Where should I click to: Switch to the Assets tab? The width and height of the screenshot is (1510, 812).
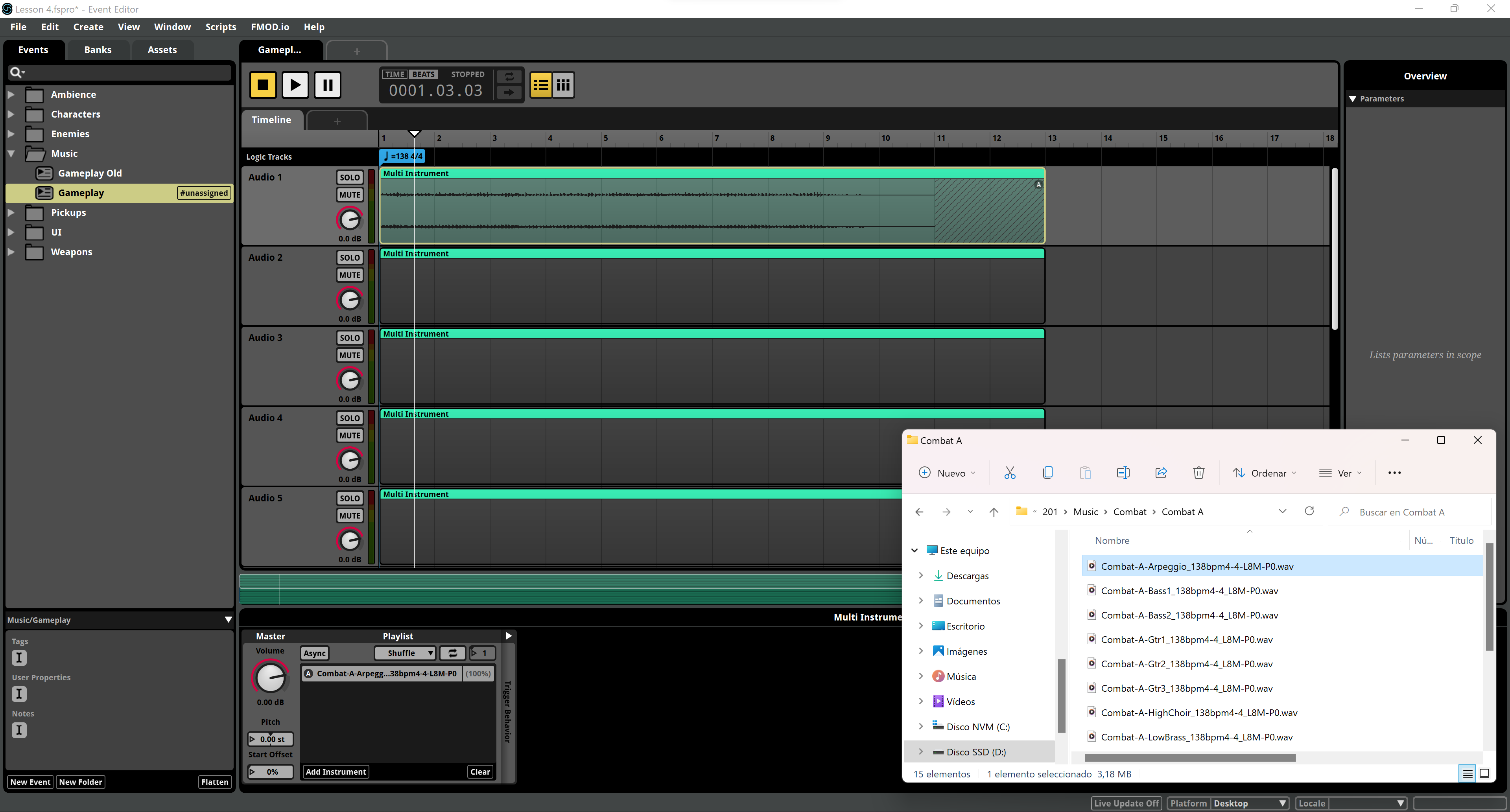point(162,50)
